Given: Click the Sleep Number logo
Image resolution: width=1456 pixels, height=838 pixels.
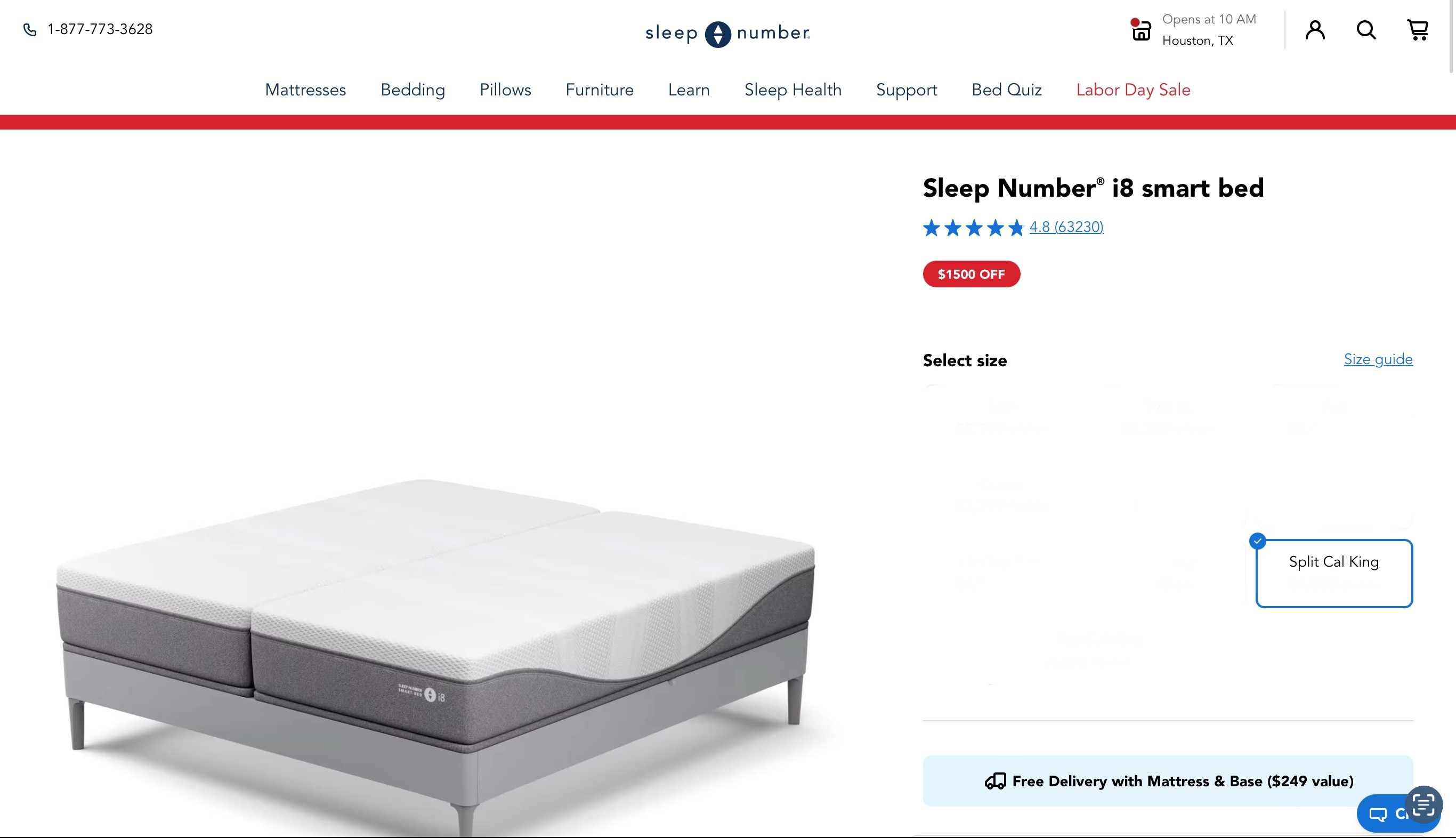Looking at the screenshot, I should 727,34.
